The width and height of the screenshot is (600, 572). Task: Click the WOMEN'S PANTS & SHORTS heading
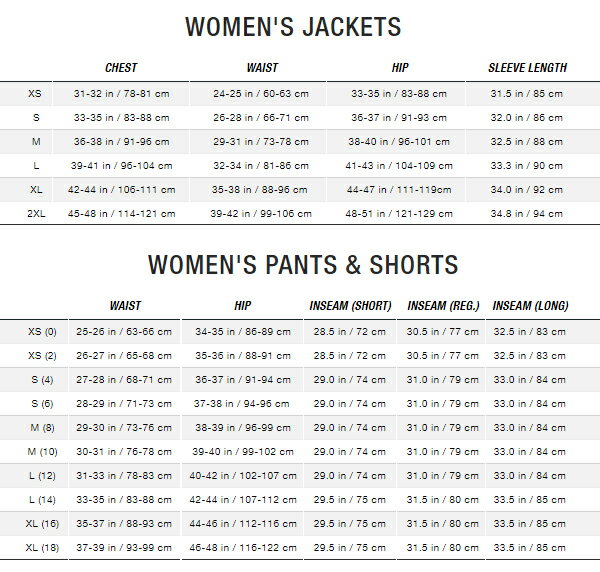point(303,264)
